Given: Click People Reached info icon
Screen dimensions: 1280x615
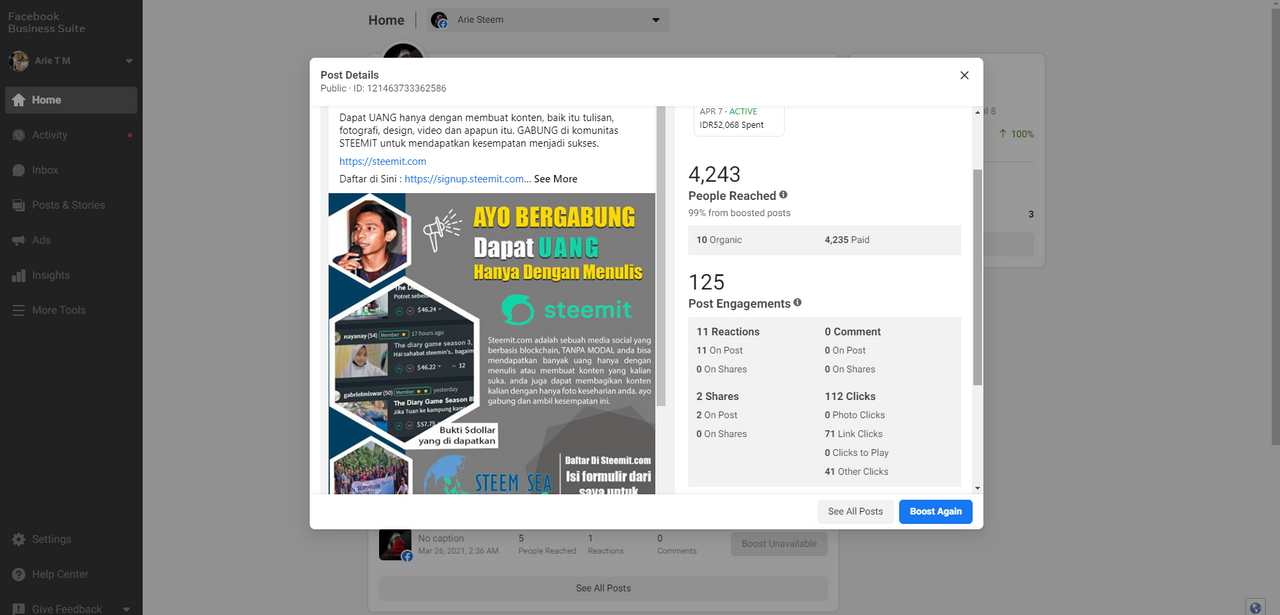Looking at the screenshot, I should [x=783, y=195].
